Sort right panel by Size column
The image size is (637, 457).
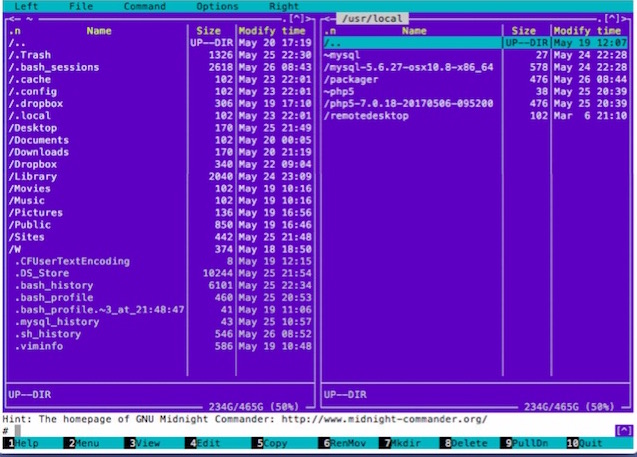[x=524, y=31]
